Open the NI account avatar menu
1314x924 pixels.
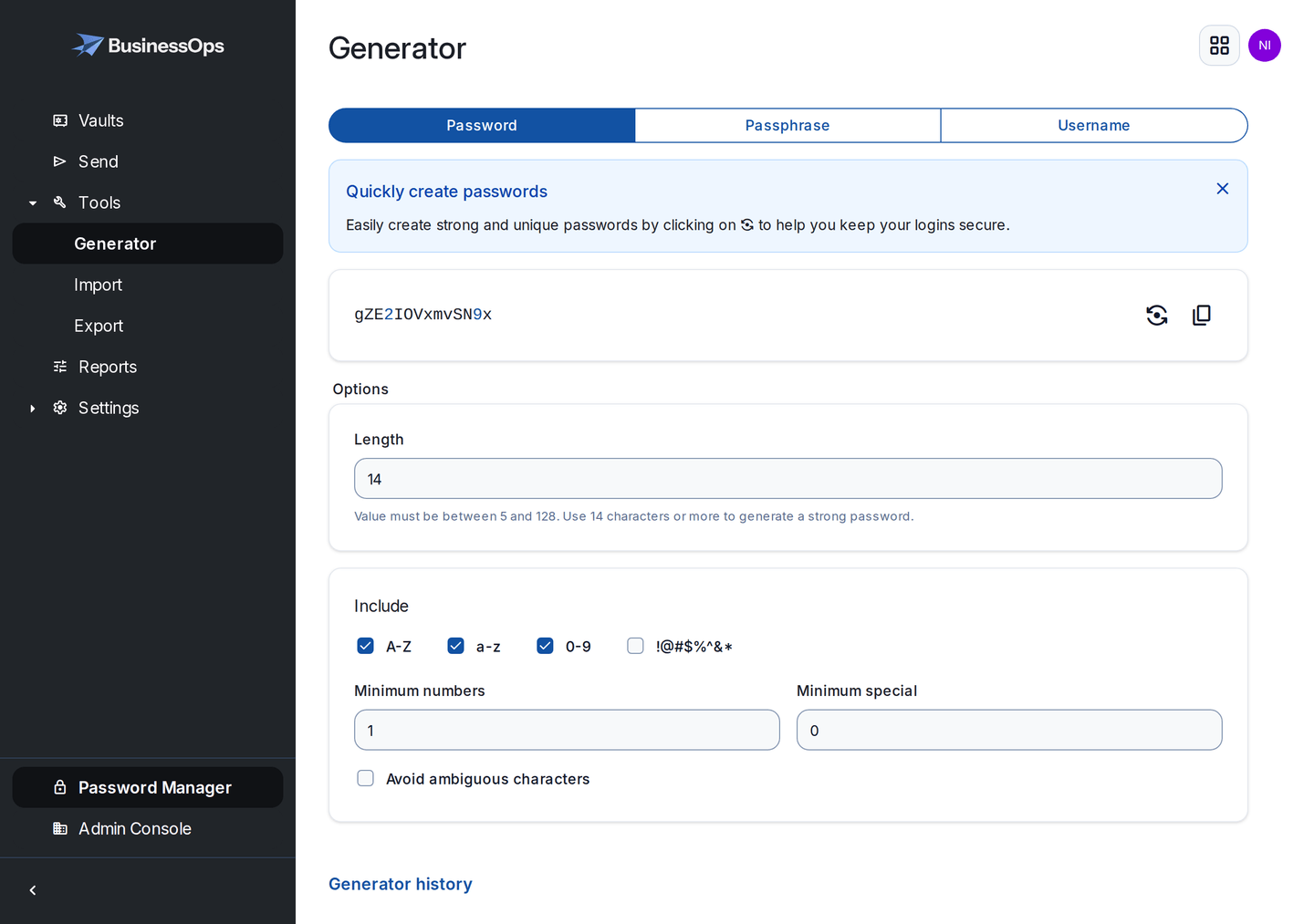[1265, 46]
